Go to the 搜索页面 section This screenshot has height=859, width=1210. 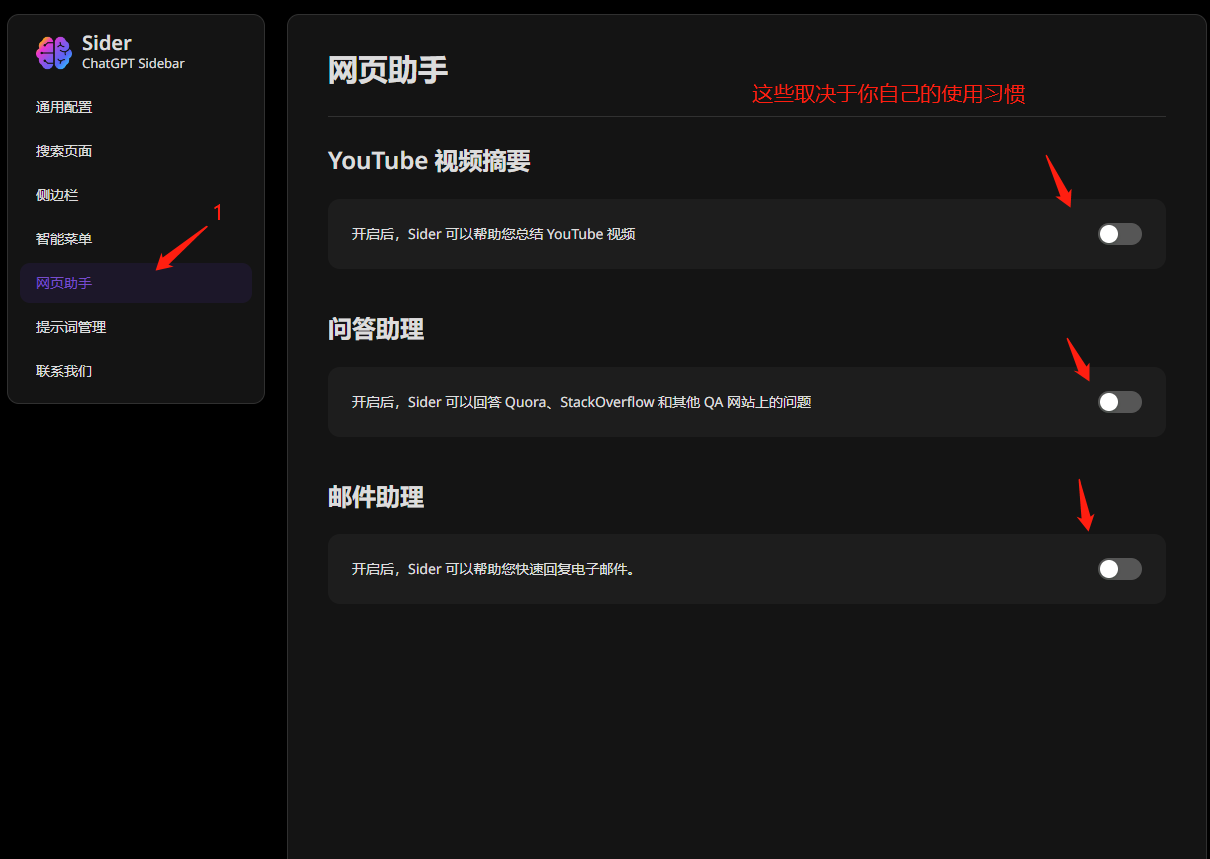coord(64,151)
